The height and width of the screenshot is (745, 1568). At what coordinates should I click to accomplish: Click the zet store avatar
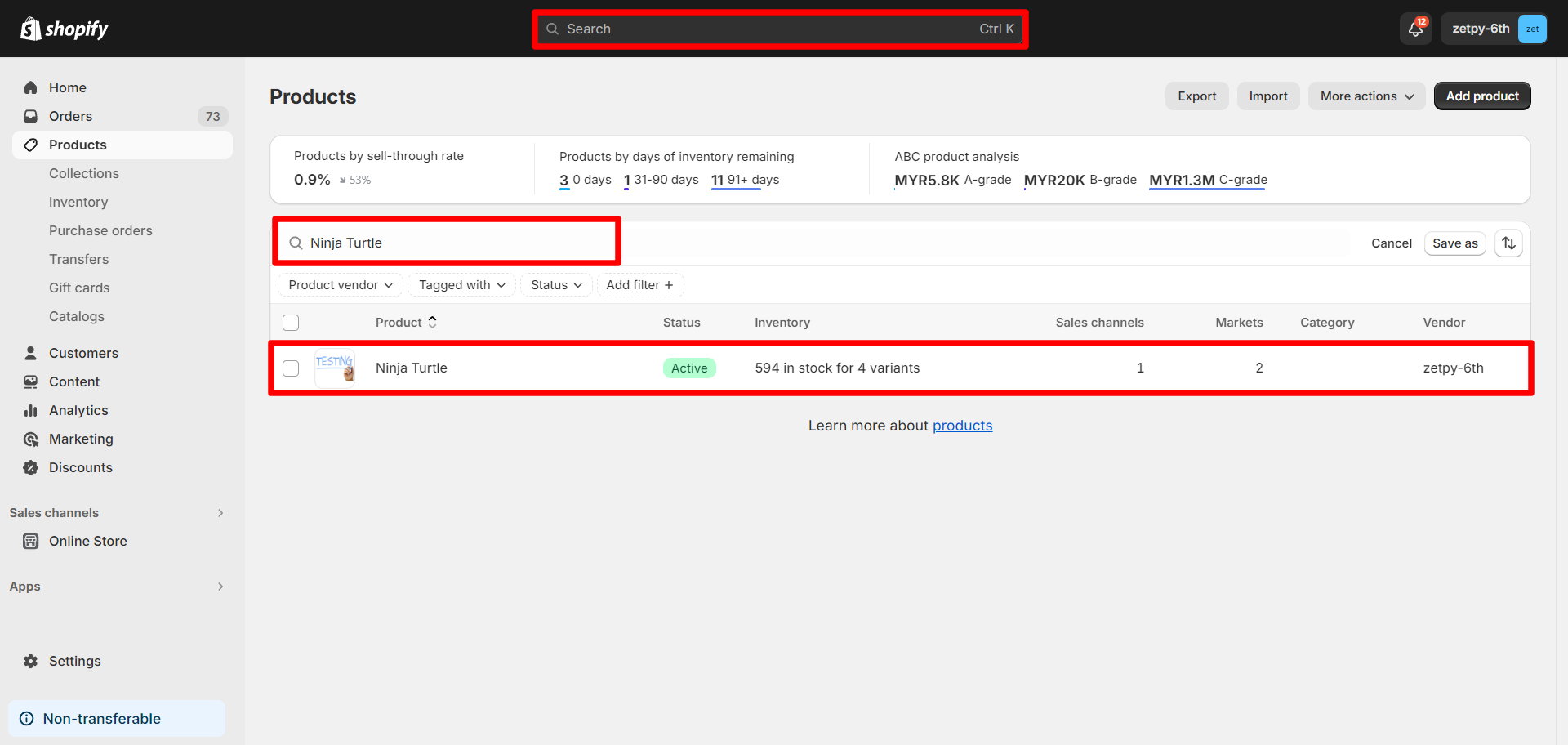(1532, 29)
